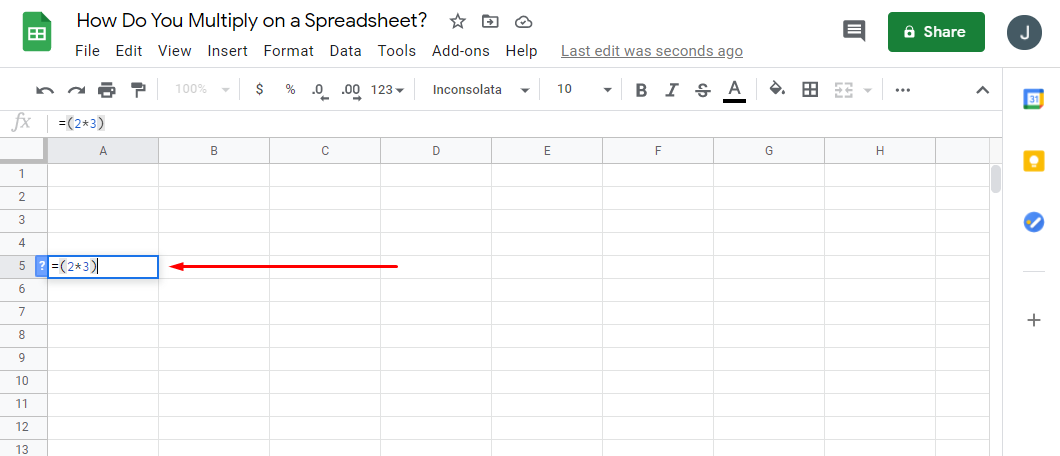Open Google Calendar side panel
The height and width of the screenshot is (456, 1060).
(1034, 98)
